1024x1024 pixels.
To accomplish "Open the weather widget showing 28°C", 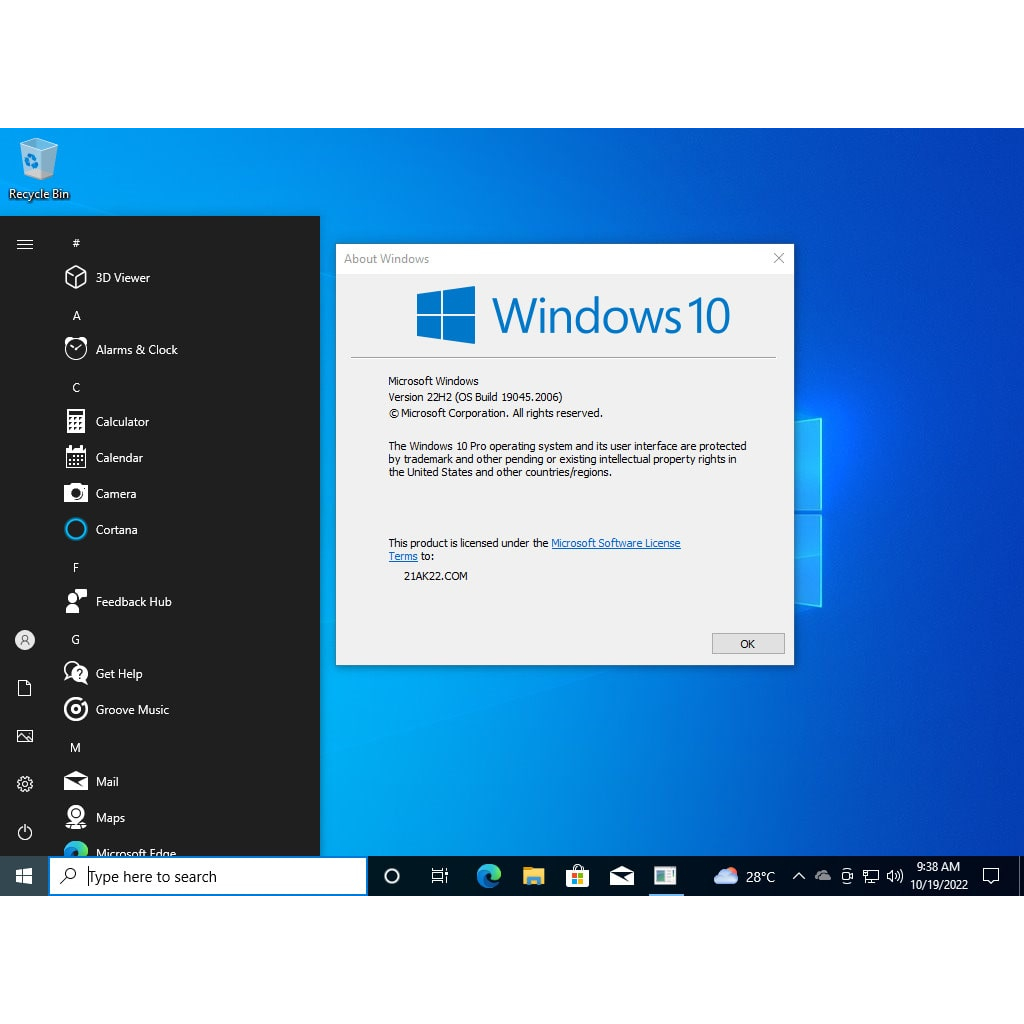I will 745,876.
